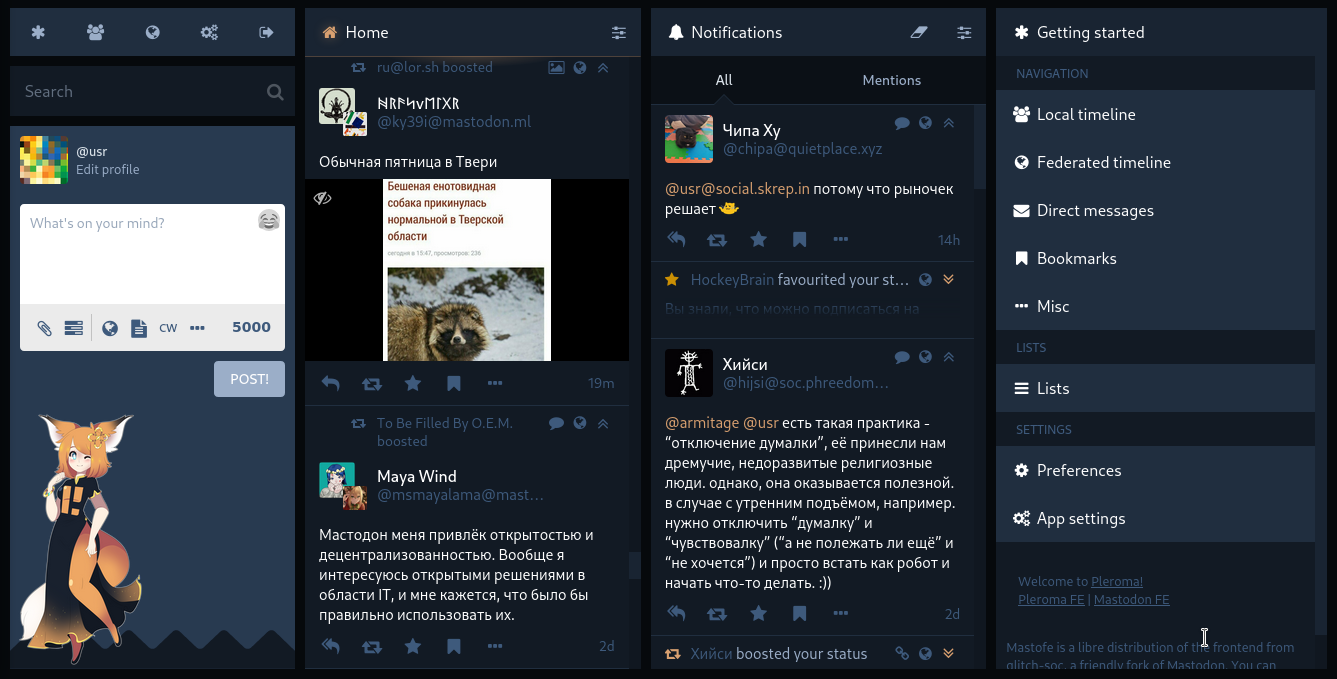
Task: Open emoji picker in compose box
Action: (268, 221)
